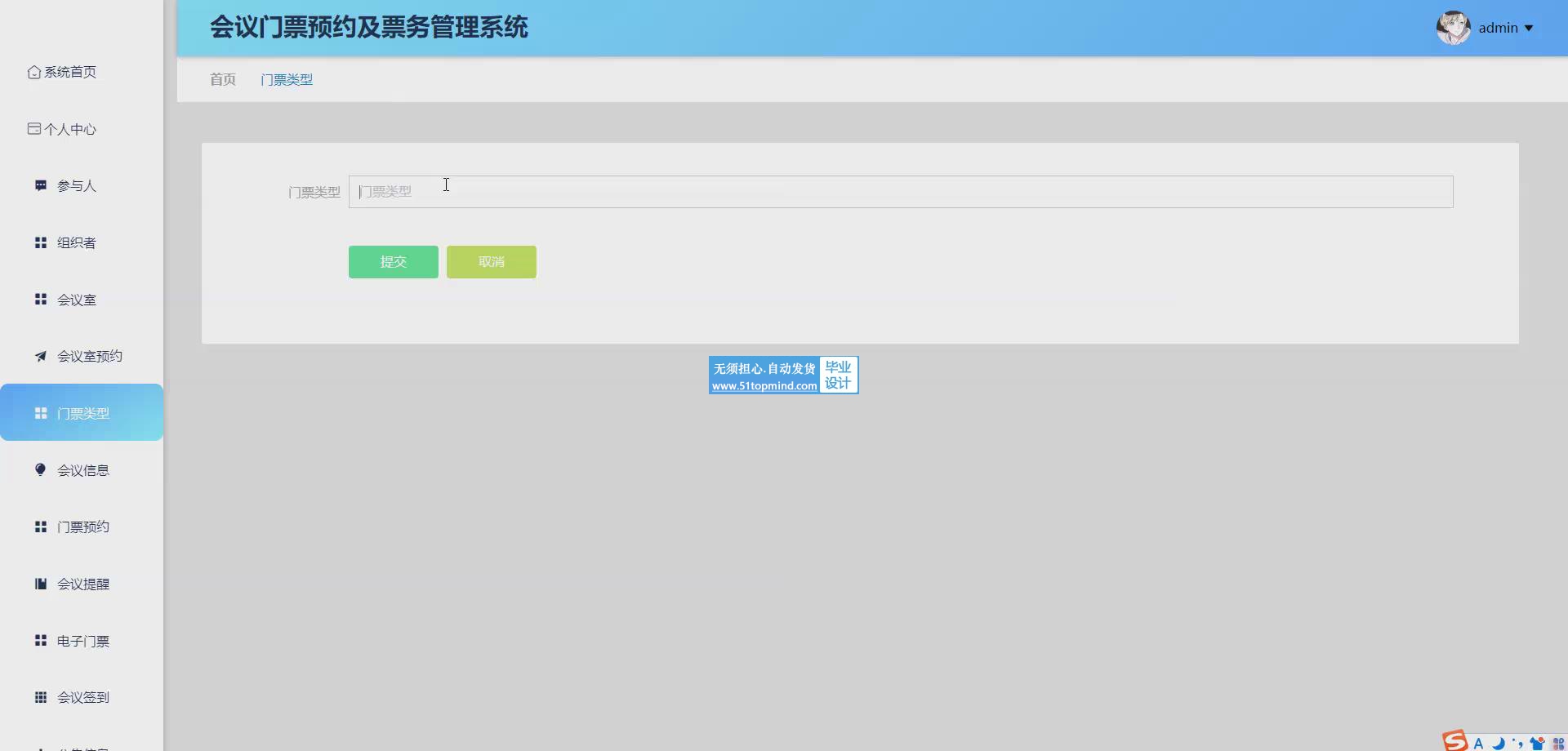Click the grid icon beside 会议签到
Viewport: 1568px width, 751px height.
click(x=40, y=697)
